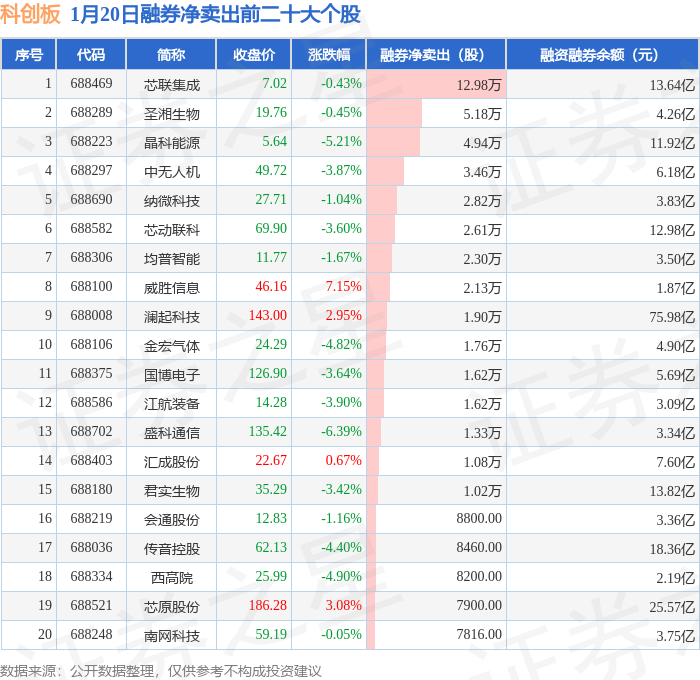Select stock code 688690
The height and width of the screenshot is (680, 700).
(x=91, y=200)
